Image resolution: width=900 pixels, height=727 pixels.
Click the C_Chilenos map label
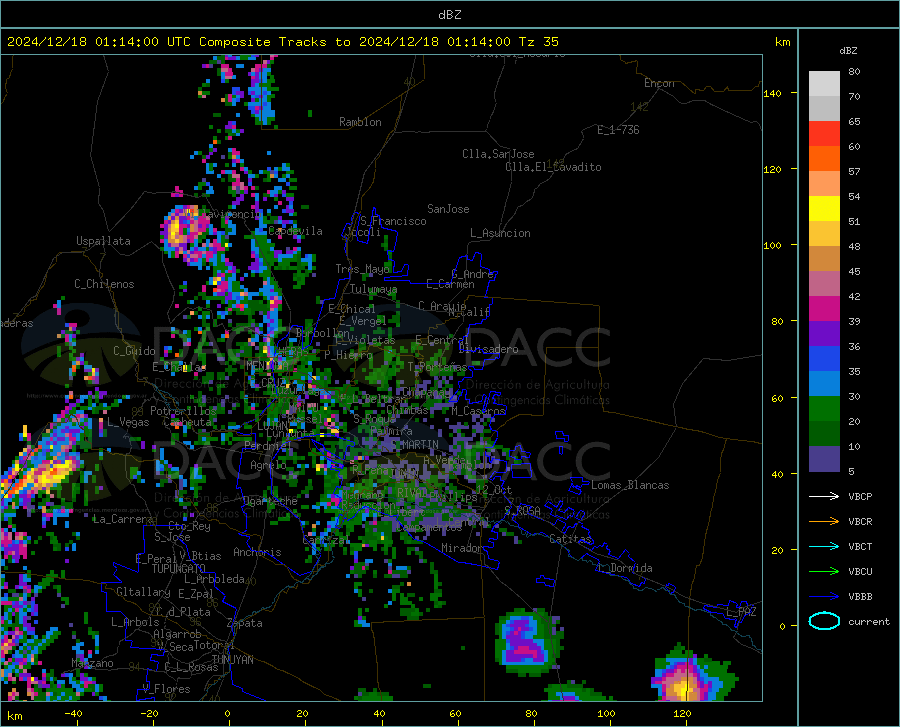[104, 284]
